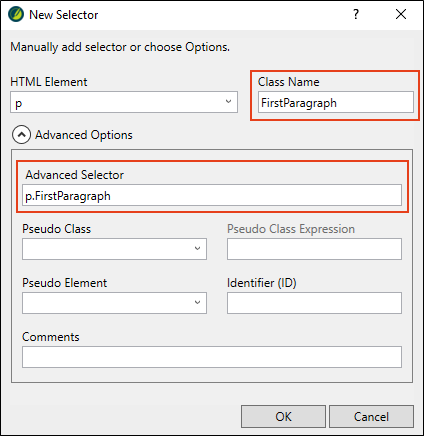Click inside the empty Pseudo Element combo box
Screen dimensions: 424x436
click(114, 303)
